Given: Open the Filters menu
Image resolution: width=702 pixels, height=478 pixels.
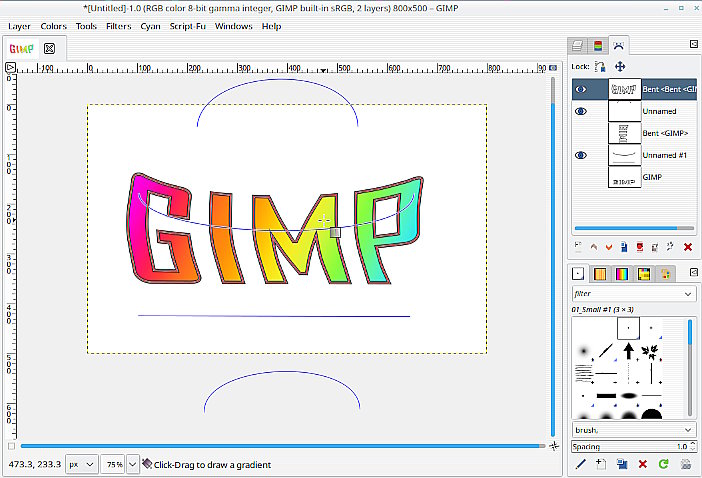Looking at the screenshot, I should click(x=119, y=26).
